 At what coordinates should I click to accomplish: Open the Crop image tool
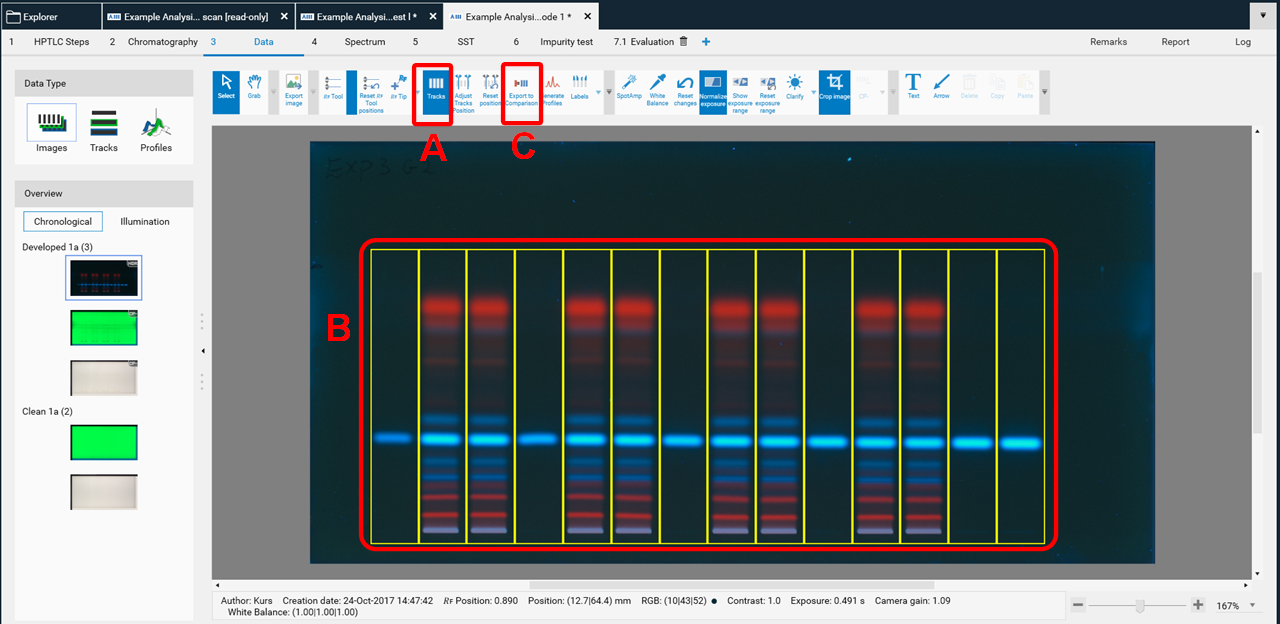(x=834, y=90)
